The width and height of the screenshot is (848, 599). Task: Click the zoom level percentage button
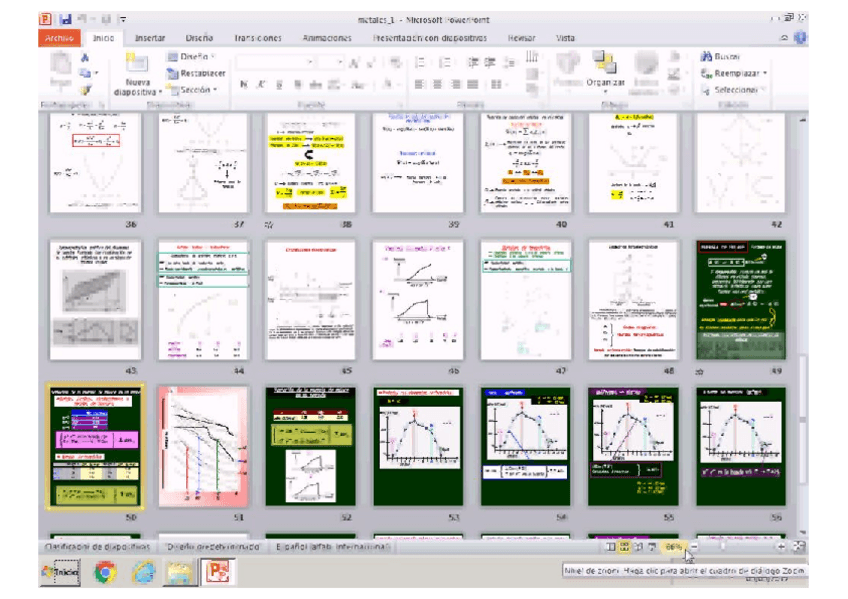[x=674, y=547]
